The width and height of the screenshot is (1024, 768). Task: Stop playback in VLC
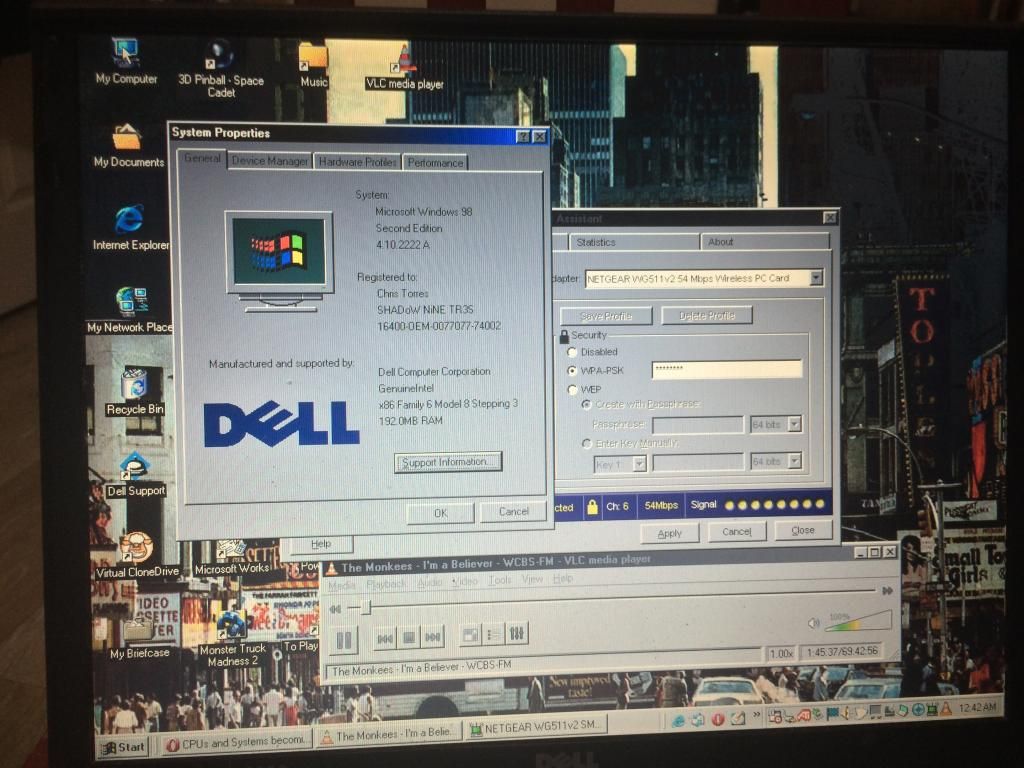click(409, 637)
